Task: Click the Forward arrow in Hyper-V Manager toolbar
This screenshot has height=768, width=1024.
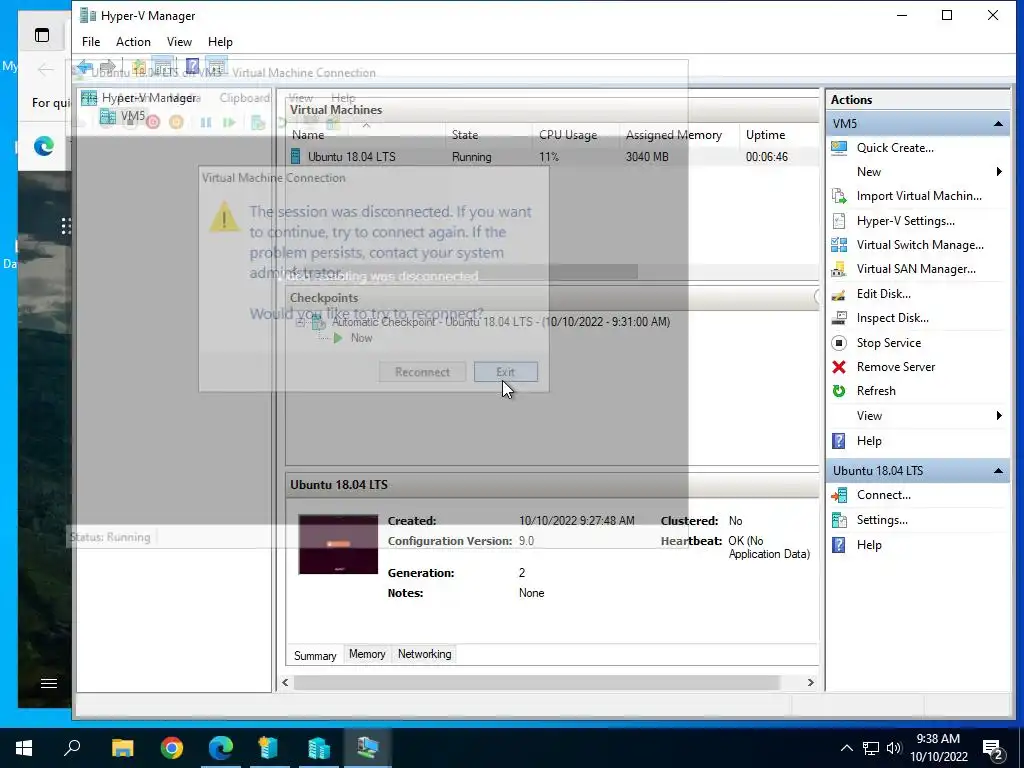Action: pyautogui.click(x=108, y=67)
